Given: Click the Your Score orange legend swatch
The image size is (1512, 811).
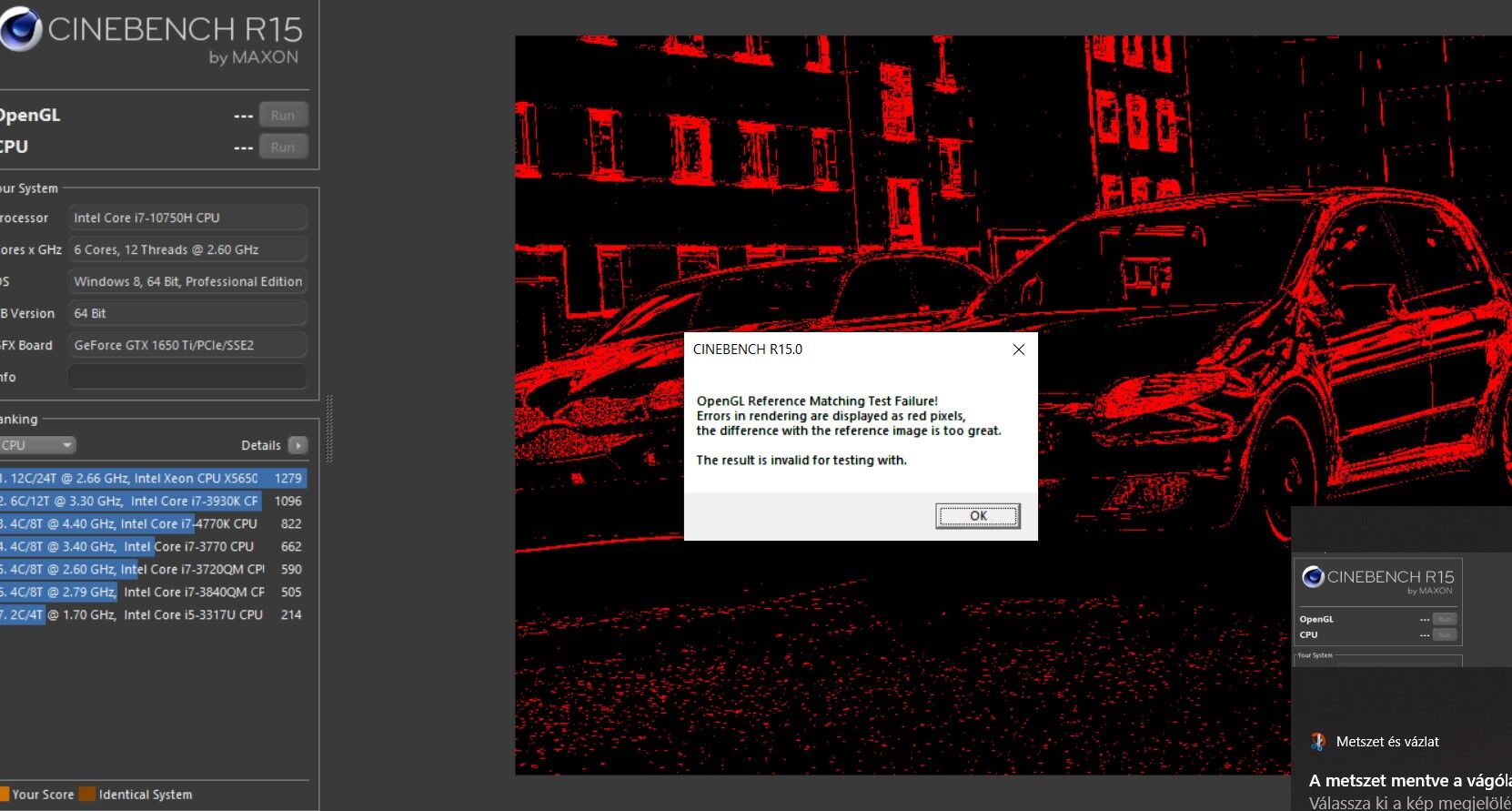Looking at the screenshot, I should pyautogui.click(x=4, y=794).
